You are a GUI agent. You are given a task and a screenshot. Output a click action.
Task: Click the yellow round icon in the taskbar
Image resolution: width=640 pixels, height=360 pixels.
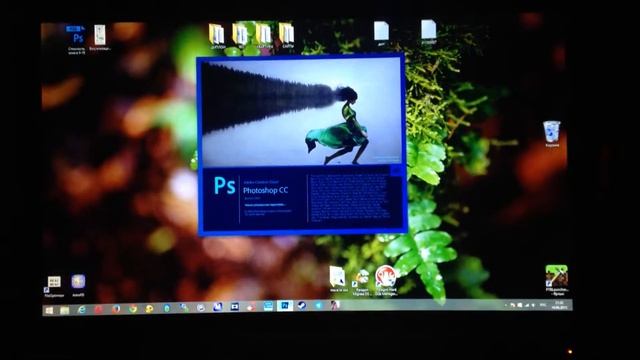(x=149, y=309)
